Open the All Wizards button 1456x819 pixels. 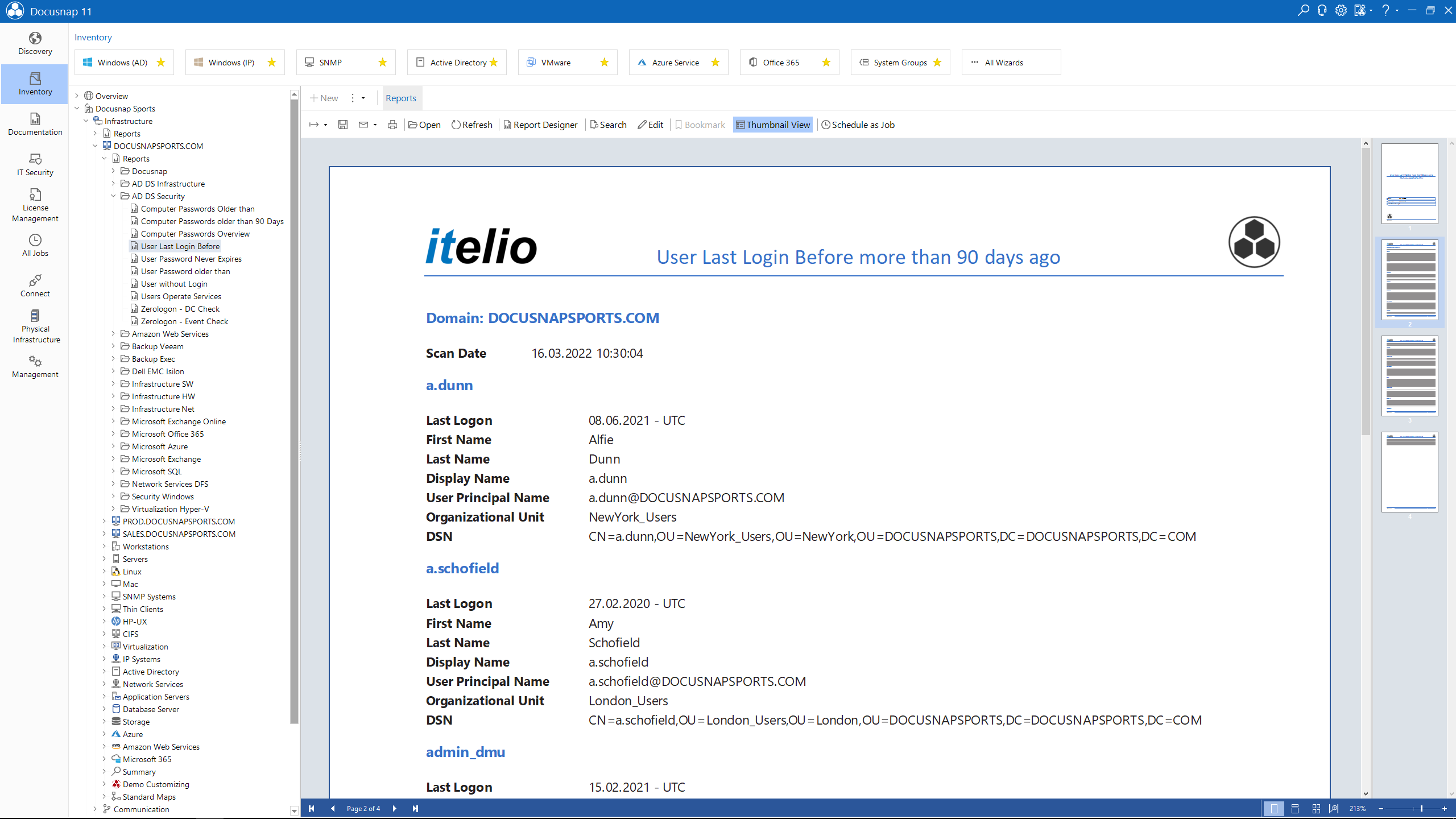(1011, 62)
